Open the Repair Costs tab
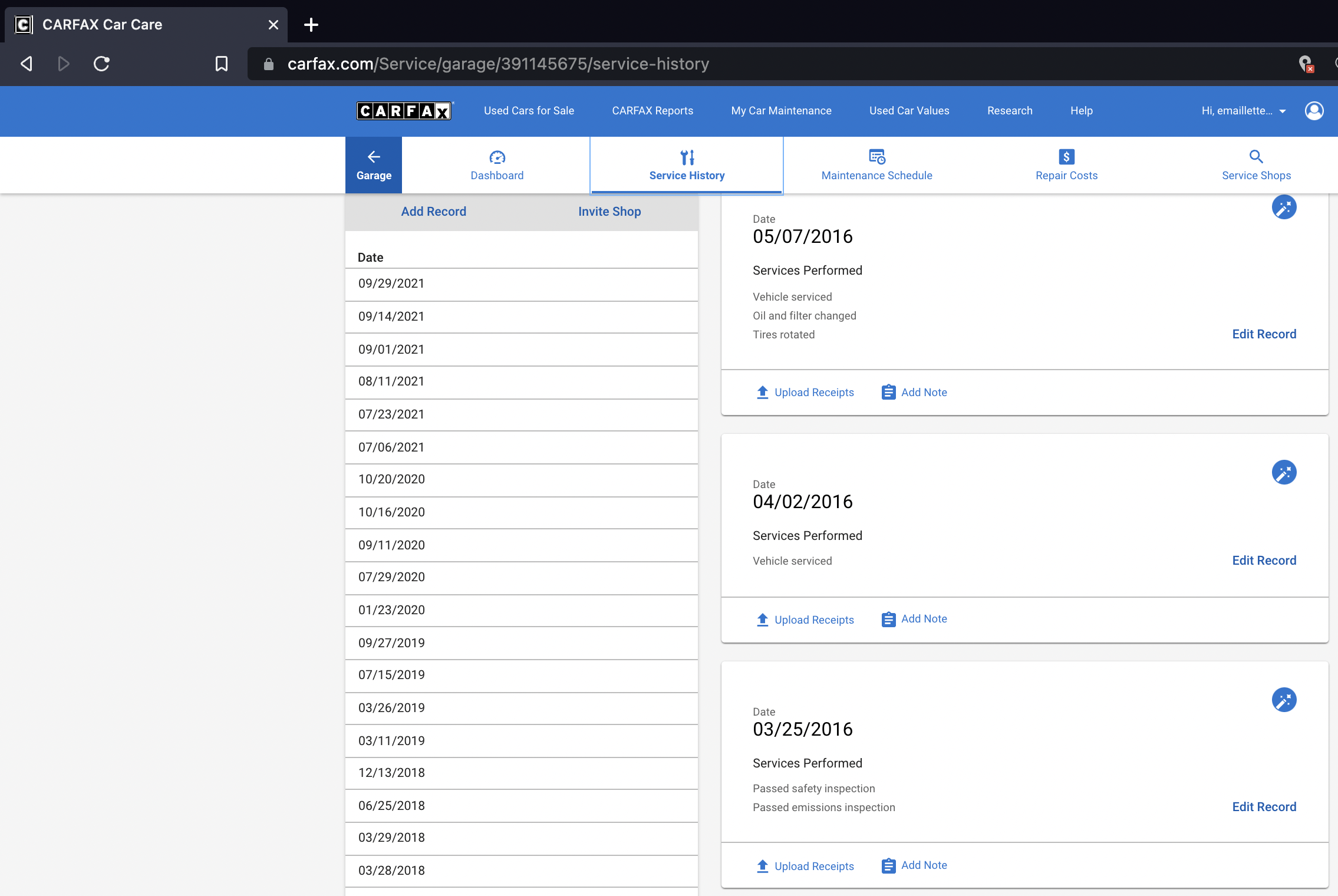The image size is (1338, 896). click(1066, 165)
